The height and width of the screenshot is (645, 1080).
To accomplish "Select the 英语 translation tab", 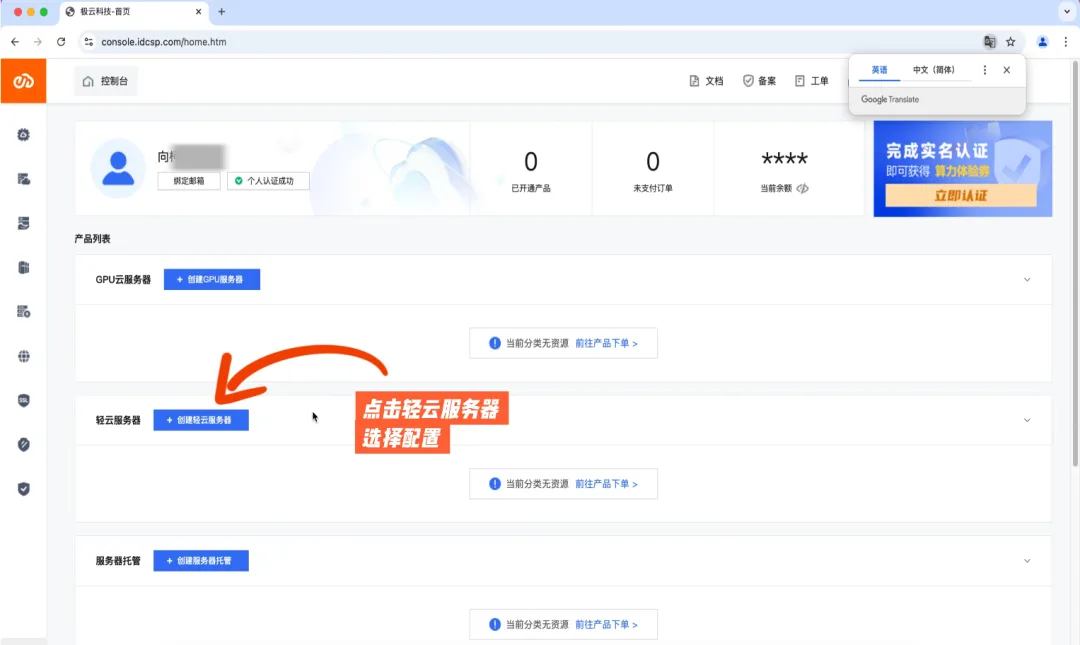I will (x=880, y=70).
